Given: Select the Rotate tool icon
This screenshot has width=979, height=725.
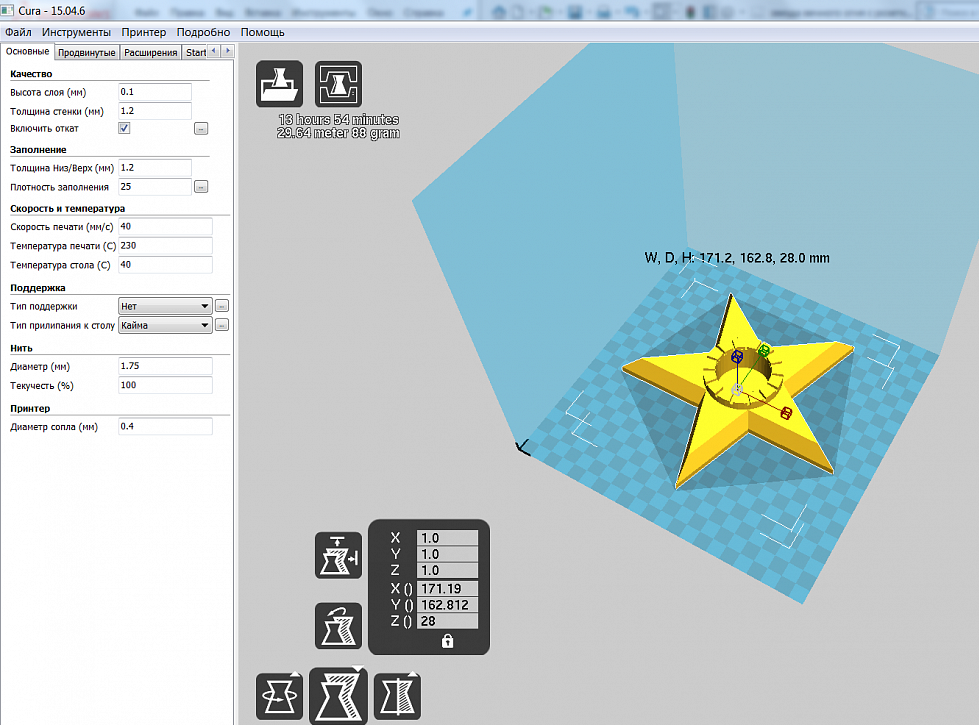Looking at the screenshot, I should tap(279, 696).
